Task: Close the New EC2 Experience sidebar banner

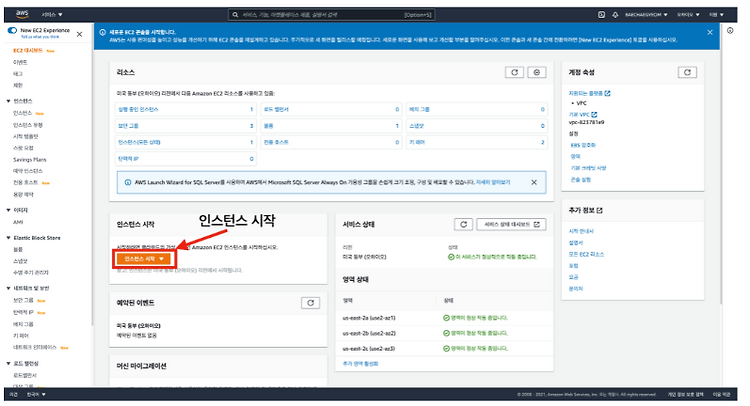Action: tap(79, 34)
